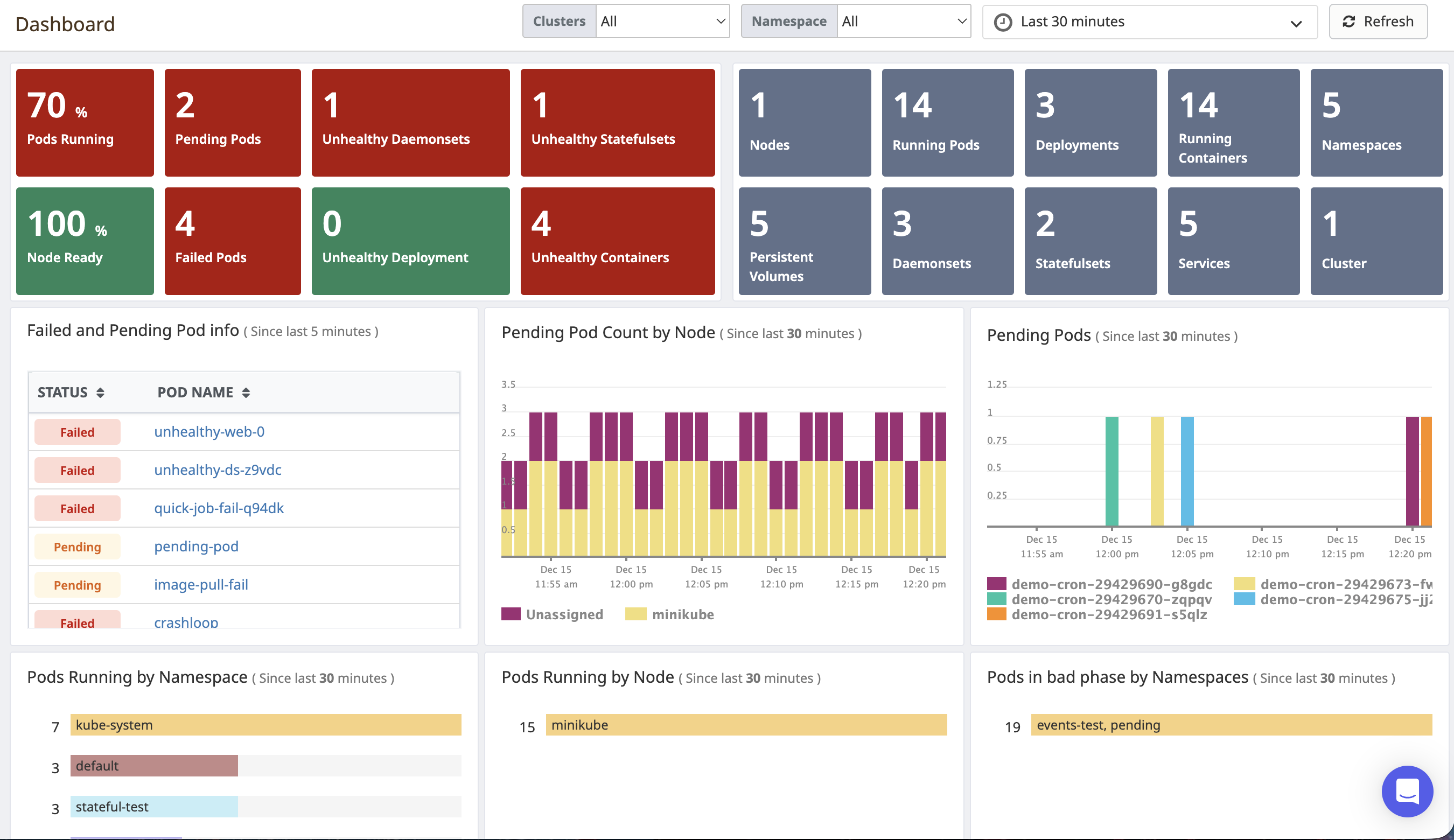Open the chat support bubble
The width and height of the screenshot is (1454, 840).
point(1407,792)
